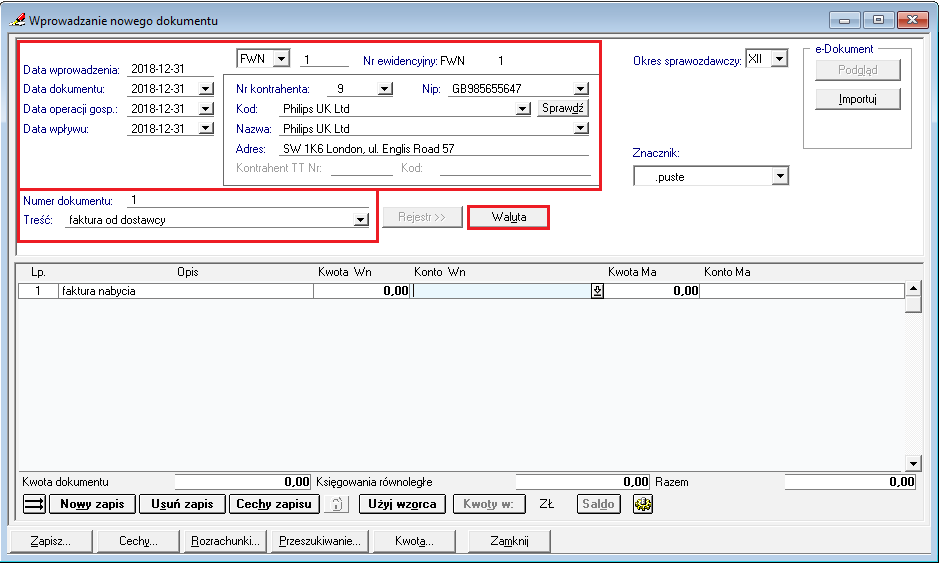Viewport: 943px width, 567px height.
Task: Click the scroll up arrow of entries table
Action: [x=913, y=289]
